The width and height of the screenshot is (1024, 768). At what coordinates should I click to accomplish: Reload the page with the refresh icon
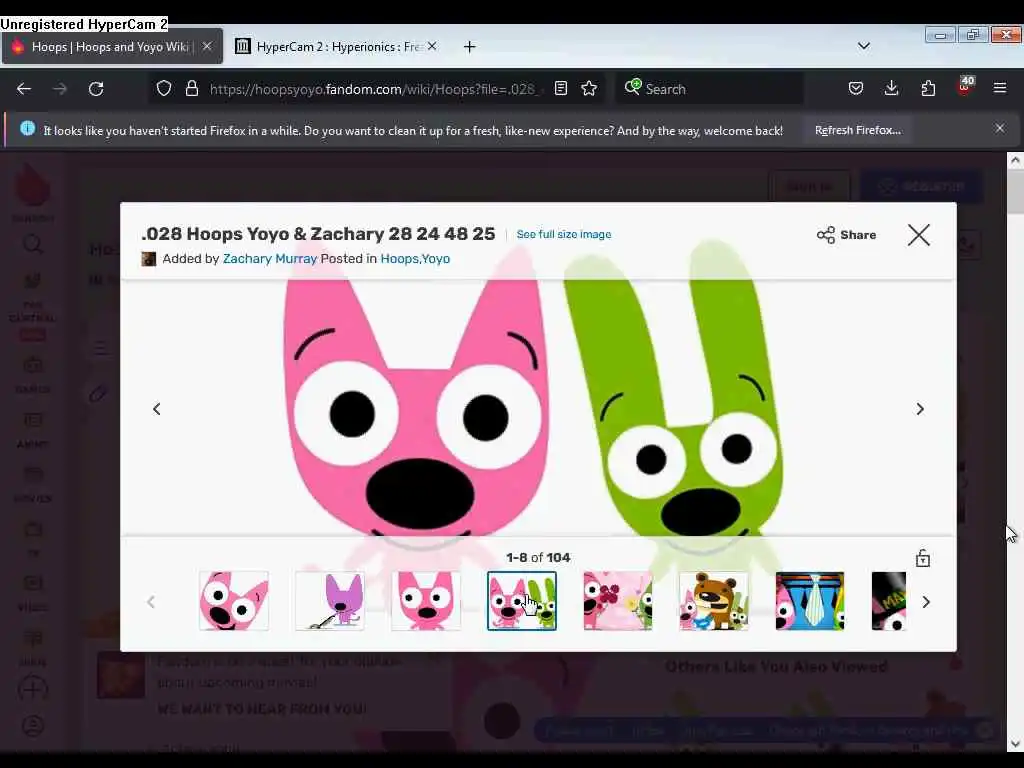[96, 89]
